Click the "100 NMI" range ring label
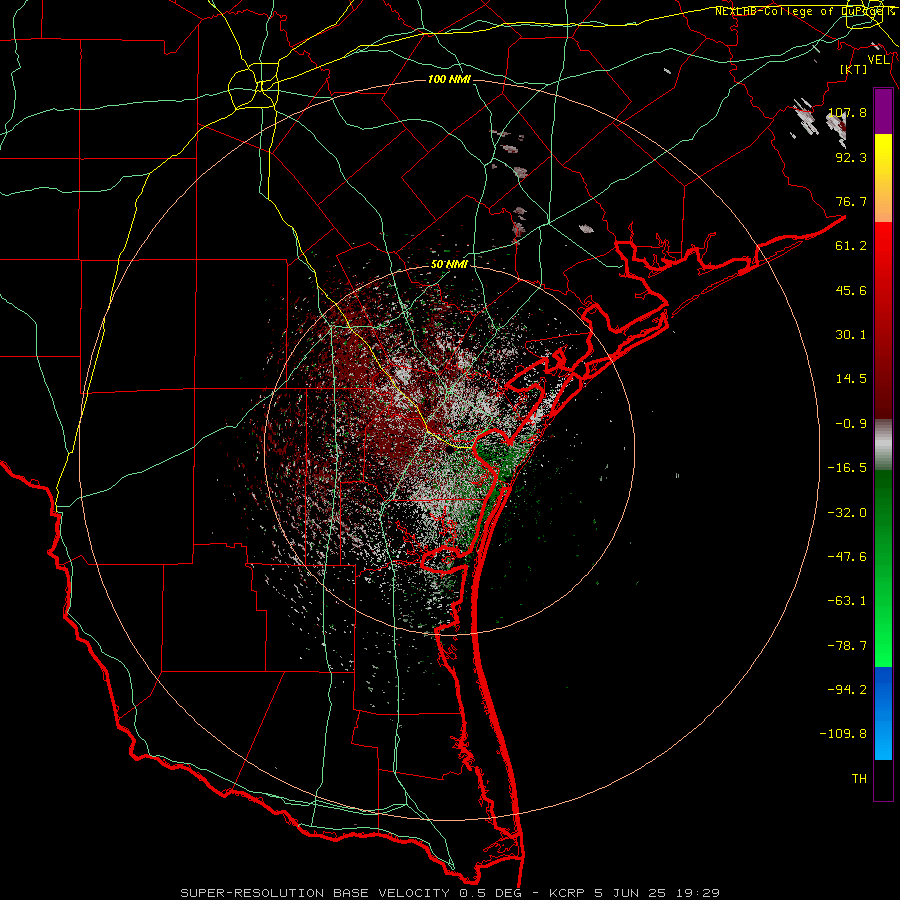 pos(449,79)
